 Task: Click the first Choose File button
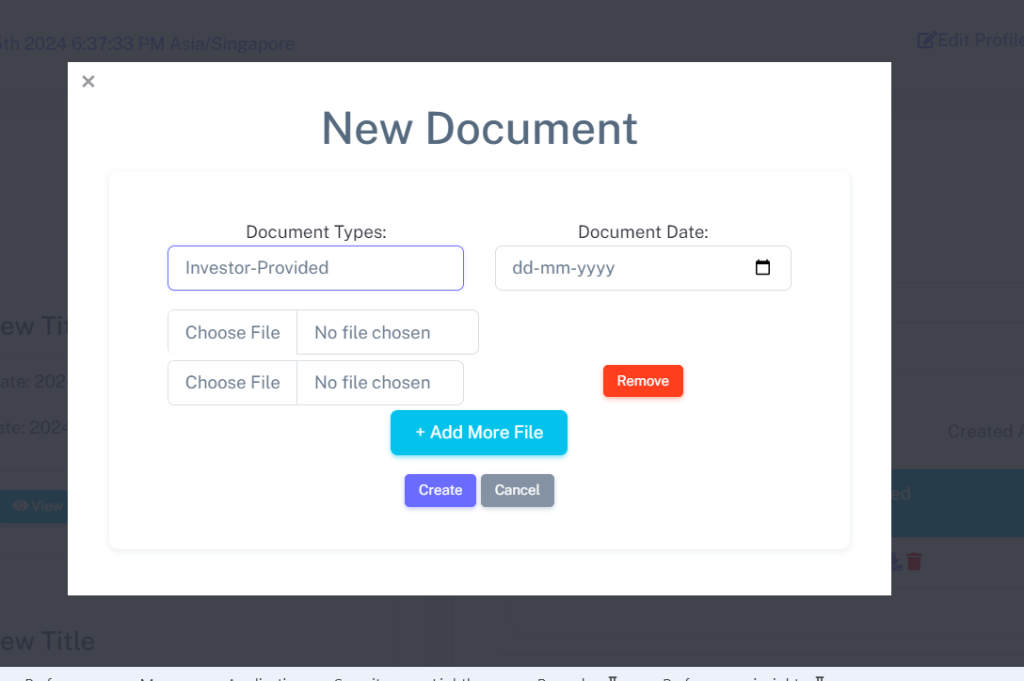coord(232,332)
